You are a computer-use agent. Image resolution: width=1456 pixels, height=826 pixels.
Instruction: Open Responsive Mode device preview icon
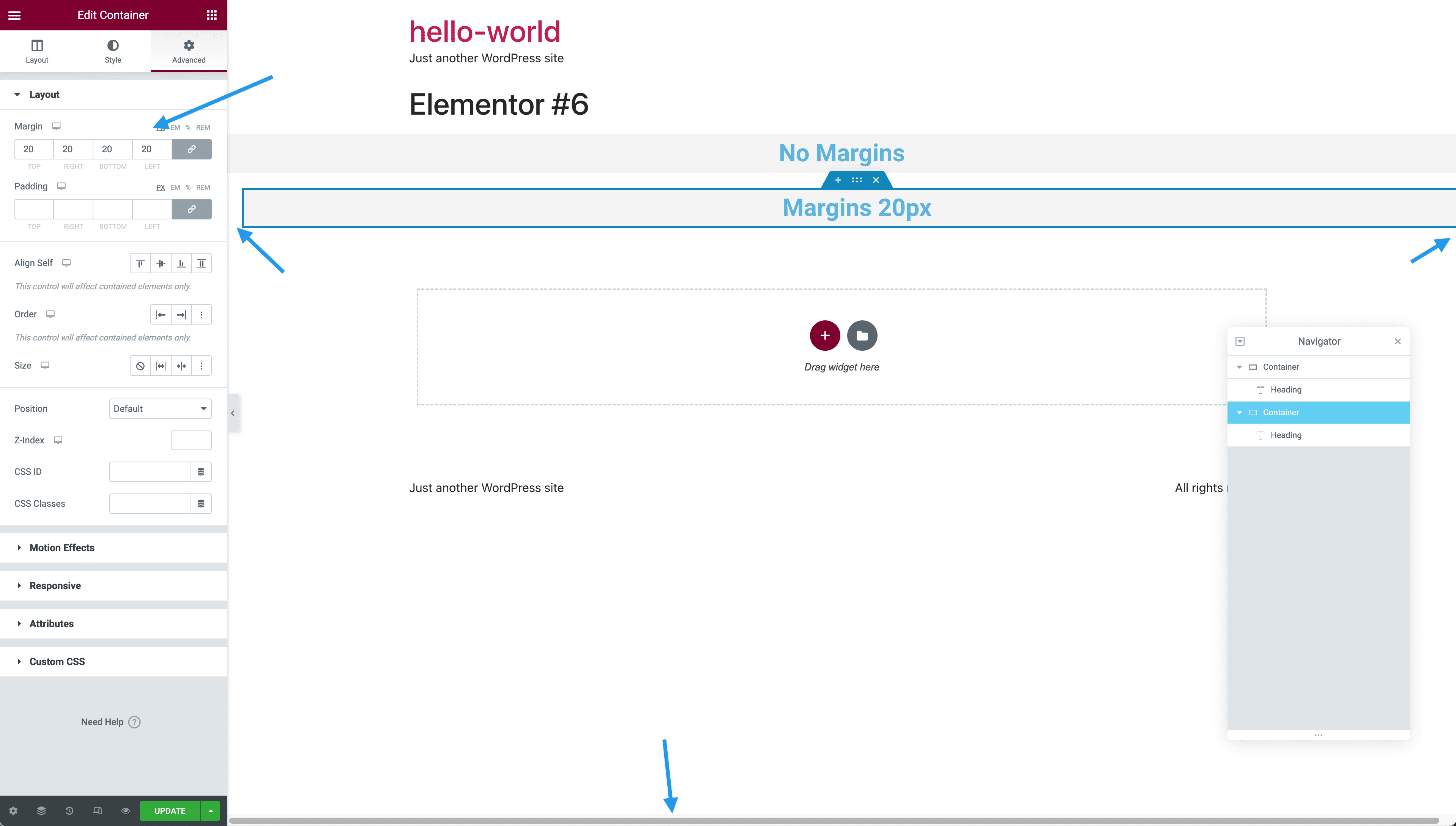click(x=98, y=811)
